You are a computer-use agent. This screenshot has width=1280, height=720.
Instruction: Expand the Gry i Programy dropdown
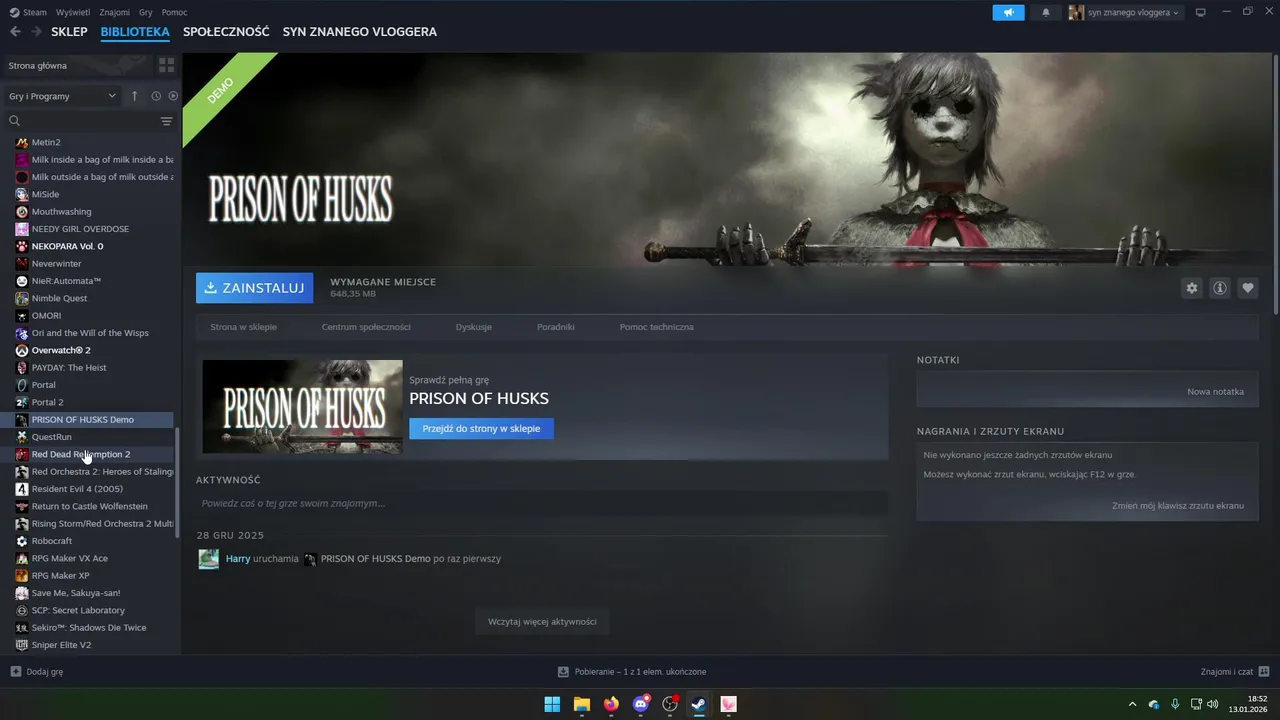pyautogui.click(x=62, y=96)
